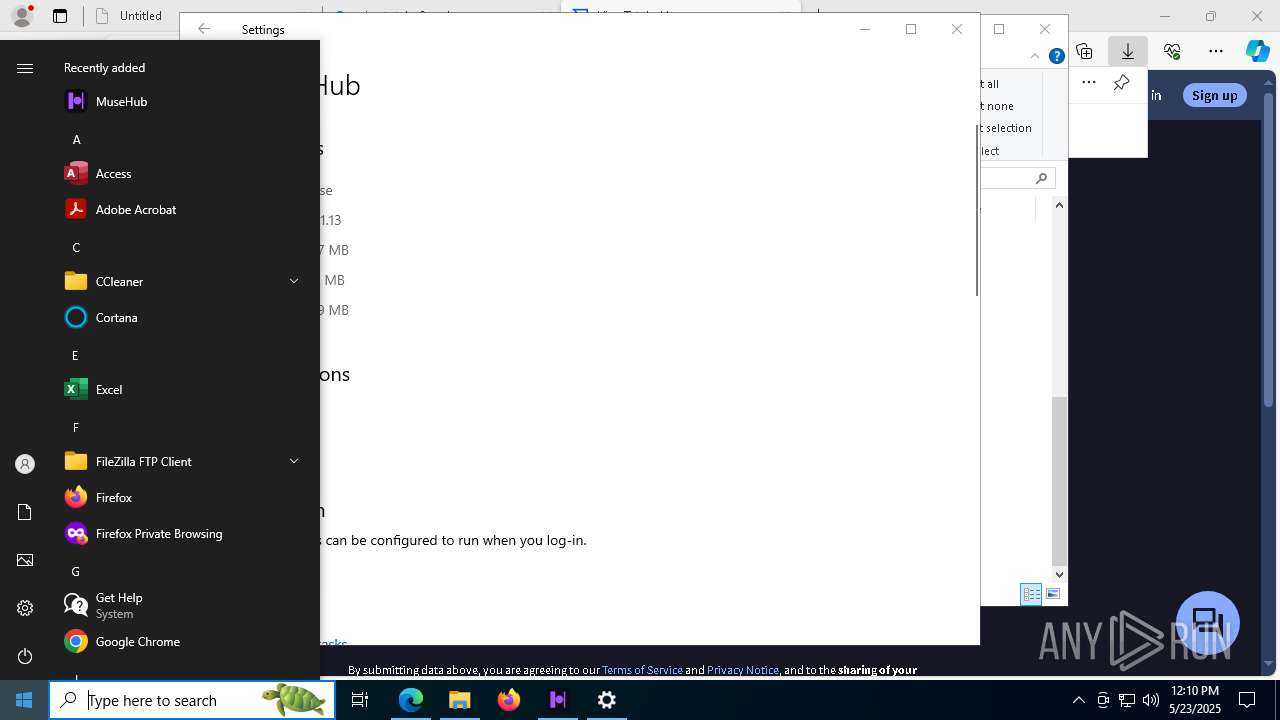The image size is (1280, 720).
Task: Open more options in downloads flyout
Action: [x=1089, y=82]
